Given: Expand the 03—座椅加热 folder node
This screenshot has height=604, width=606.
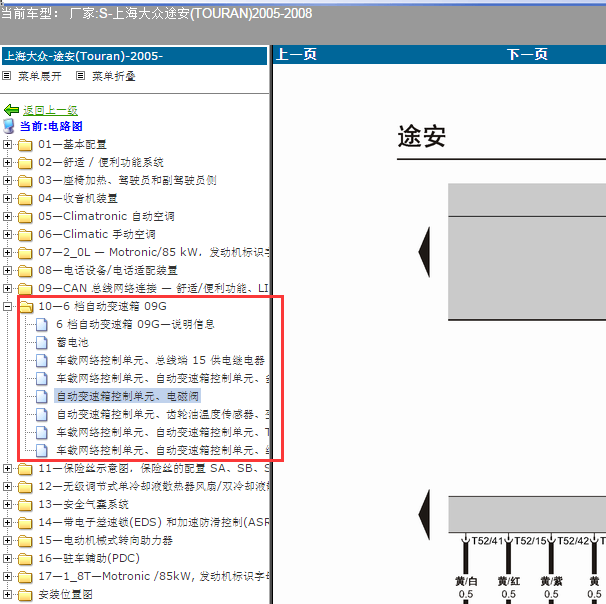Looking at the screenshot, I should pos(7,180).
